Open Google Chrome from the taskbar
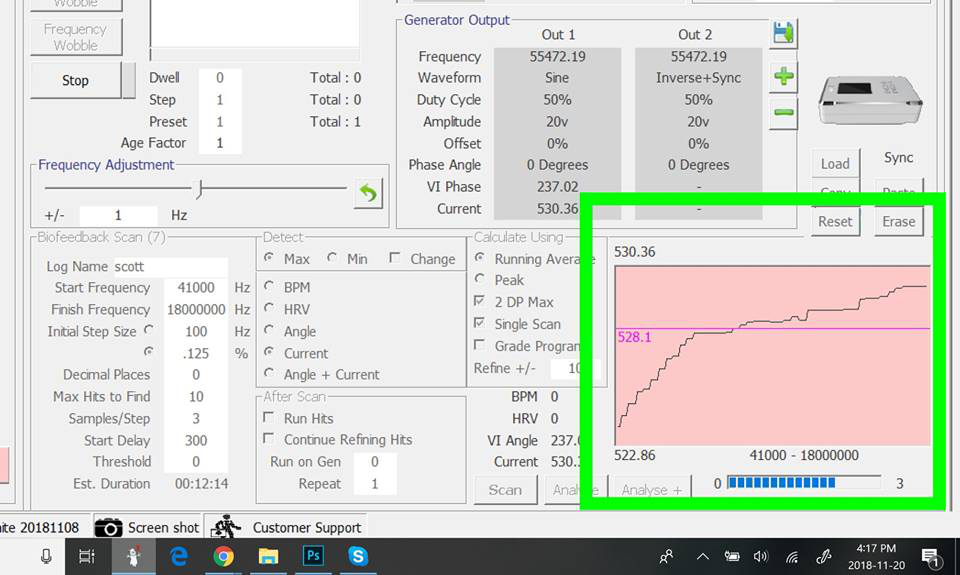This screenshot has width=960, height=575. click(223, 556)
